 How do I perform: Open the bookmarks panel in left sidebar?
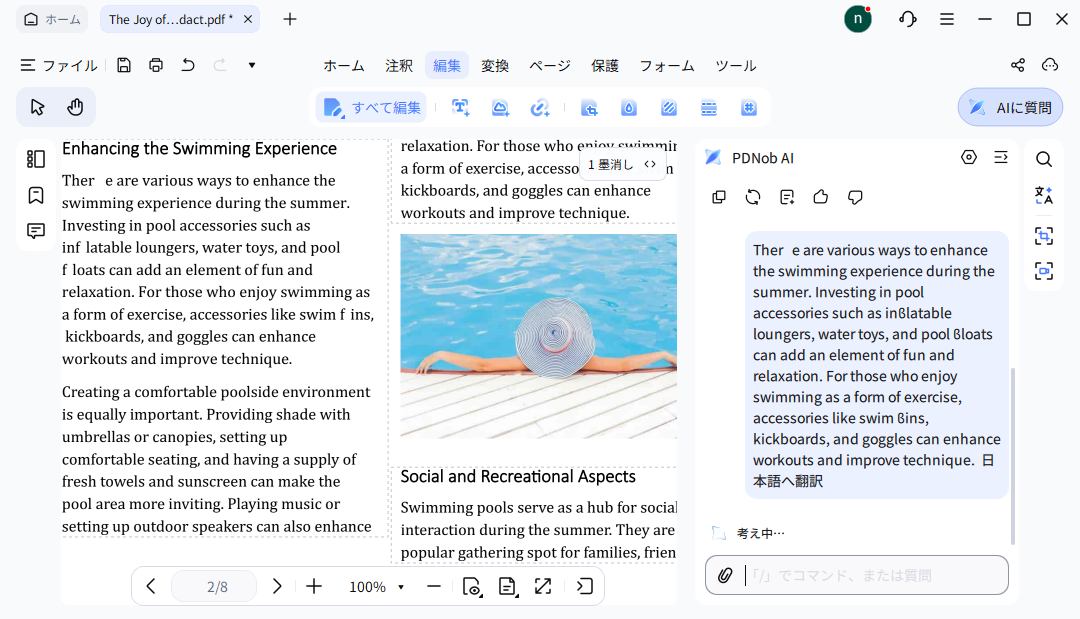coord(36,195)
